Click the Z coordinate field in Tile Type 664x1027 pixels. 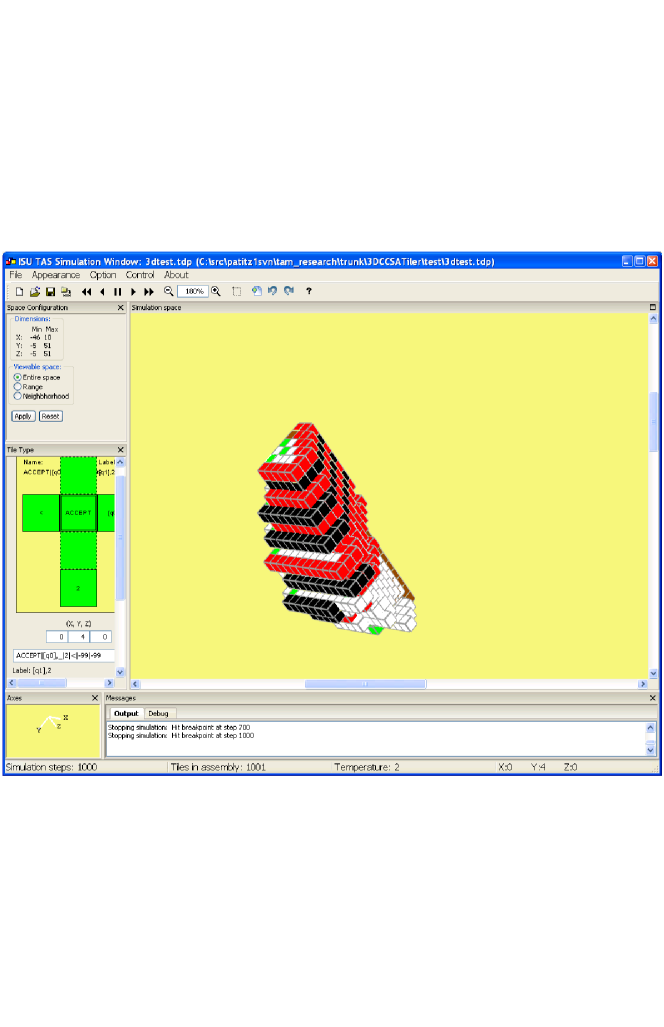pos(101,637)
